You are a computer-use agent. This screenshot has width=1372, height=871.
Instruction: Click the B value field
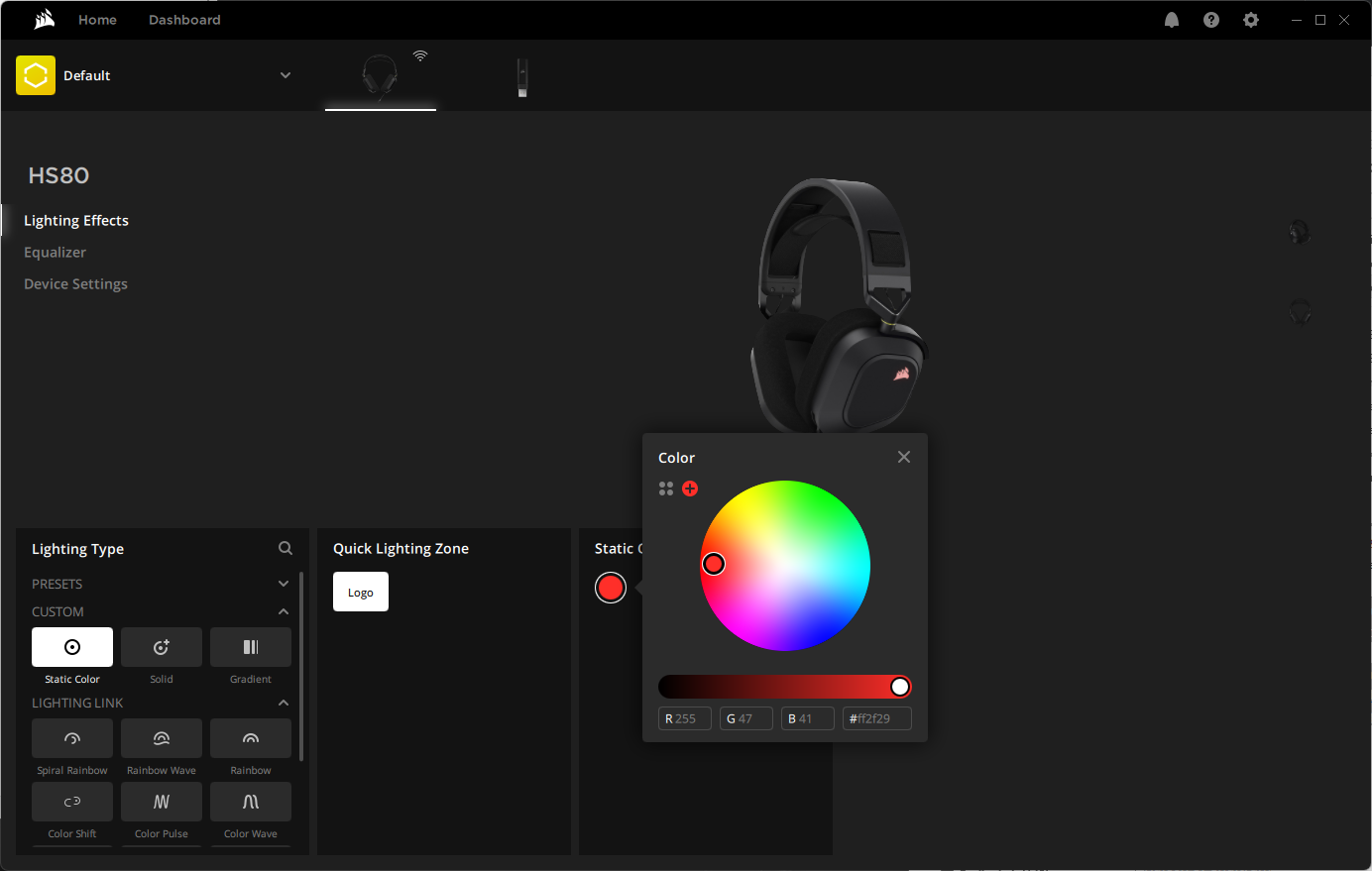coord(808,718)
